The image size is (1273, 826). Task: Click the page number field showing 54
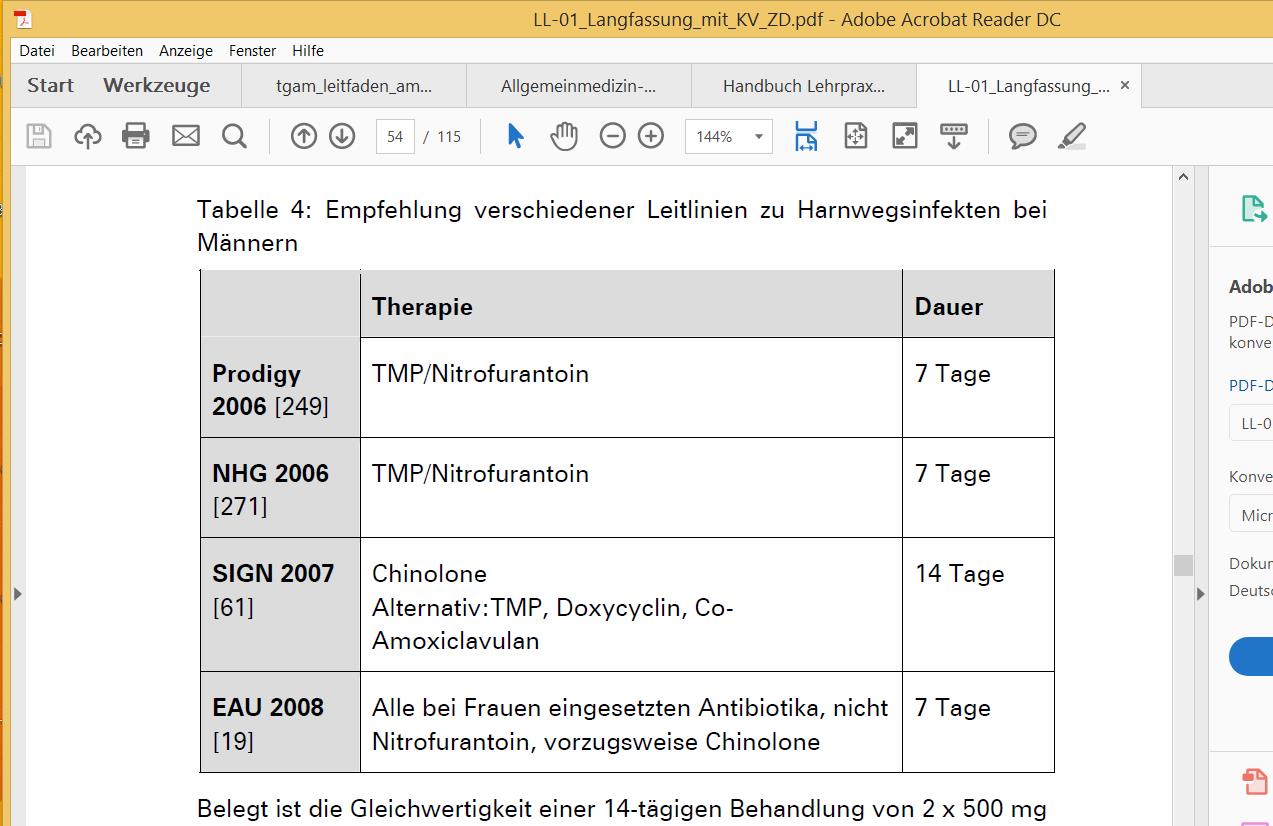coord(395,137)
